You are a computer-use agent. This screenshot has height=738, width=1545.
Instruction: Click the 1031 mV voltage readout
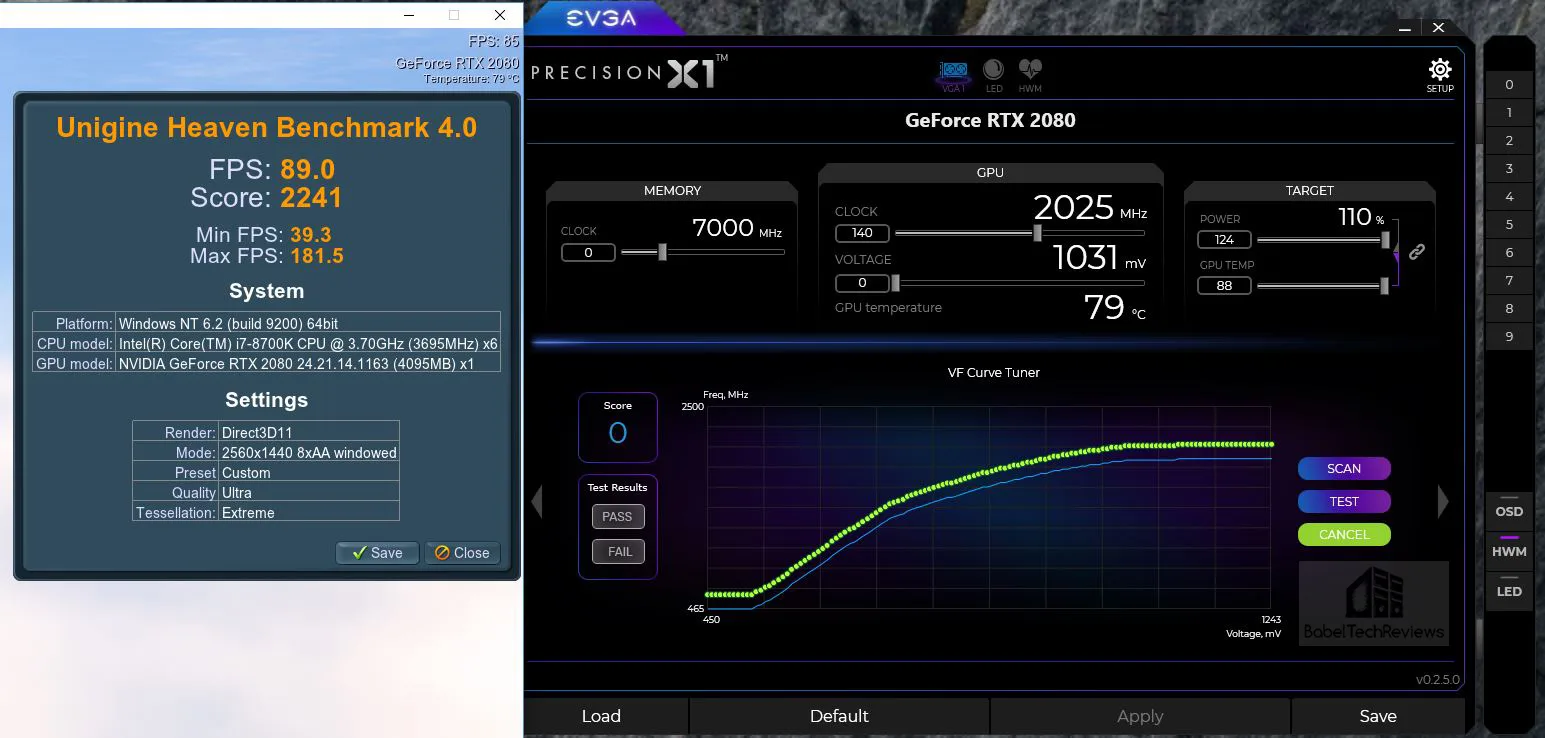1099,258
